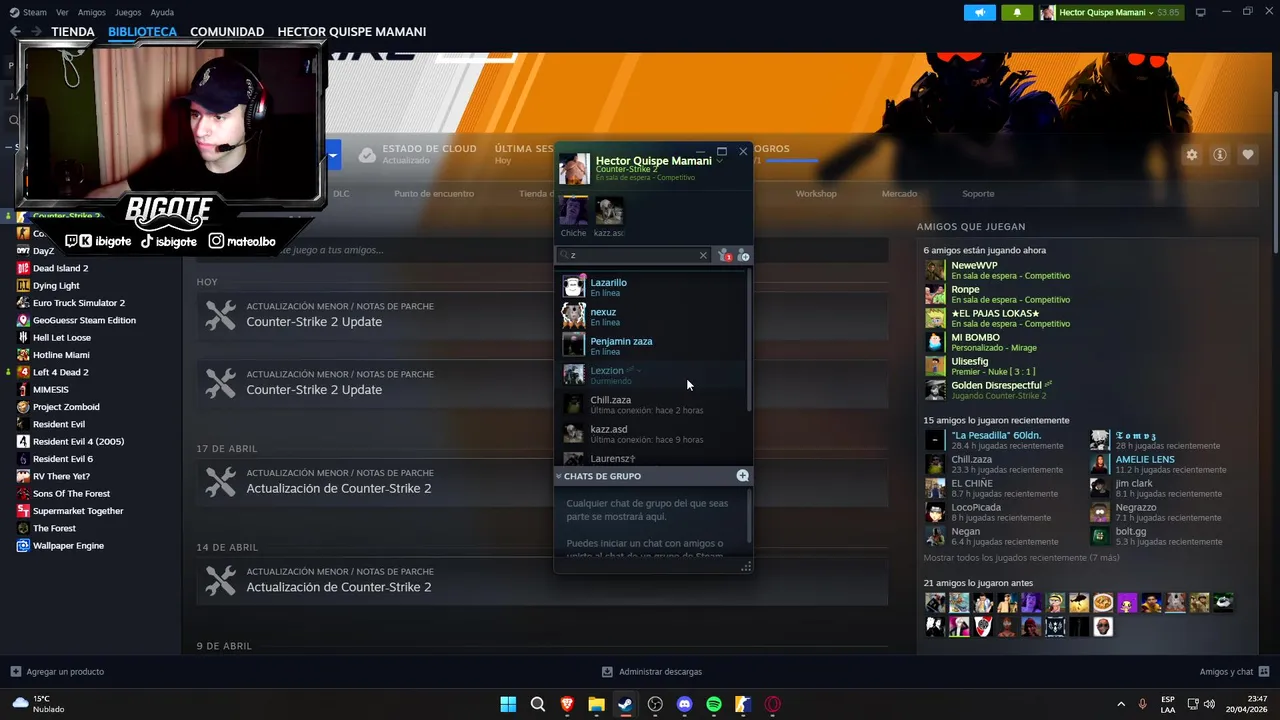1280x720 pixels.
Task: Show all recently played friends link
Action: (1021, 558)
